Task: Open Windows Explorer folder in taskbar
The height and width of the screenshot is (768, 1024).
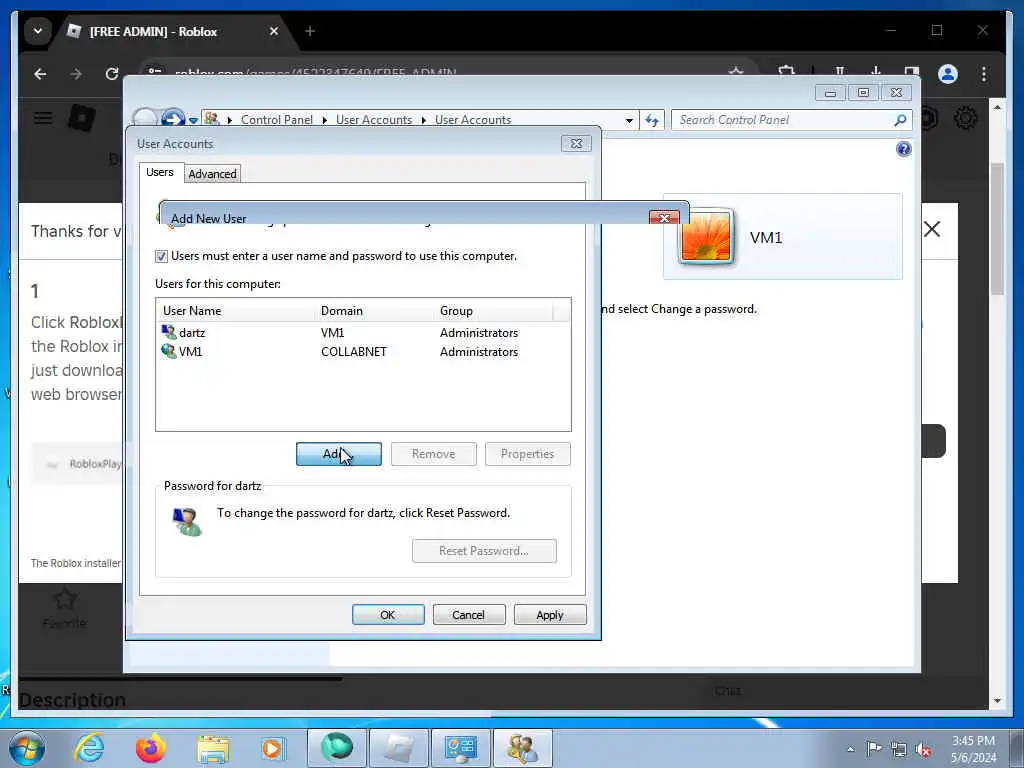Action: coord(213,749)
